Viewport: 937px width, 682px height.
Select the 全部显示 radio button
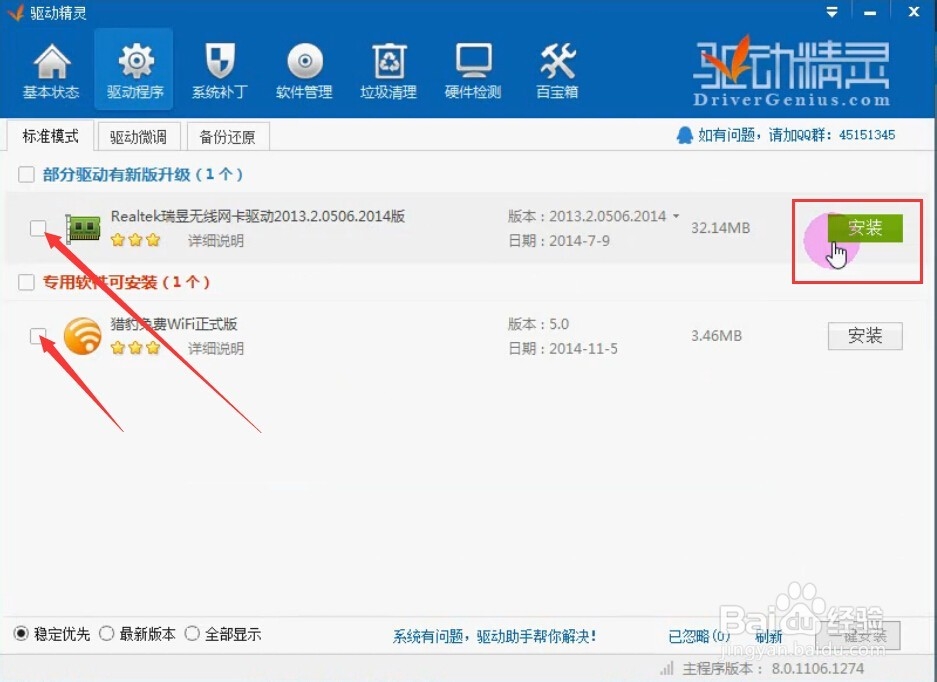[x=192, y=634]
